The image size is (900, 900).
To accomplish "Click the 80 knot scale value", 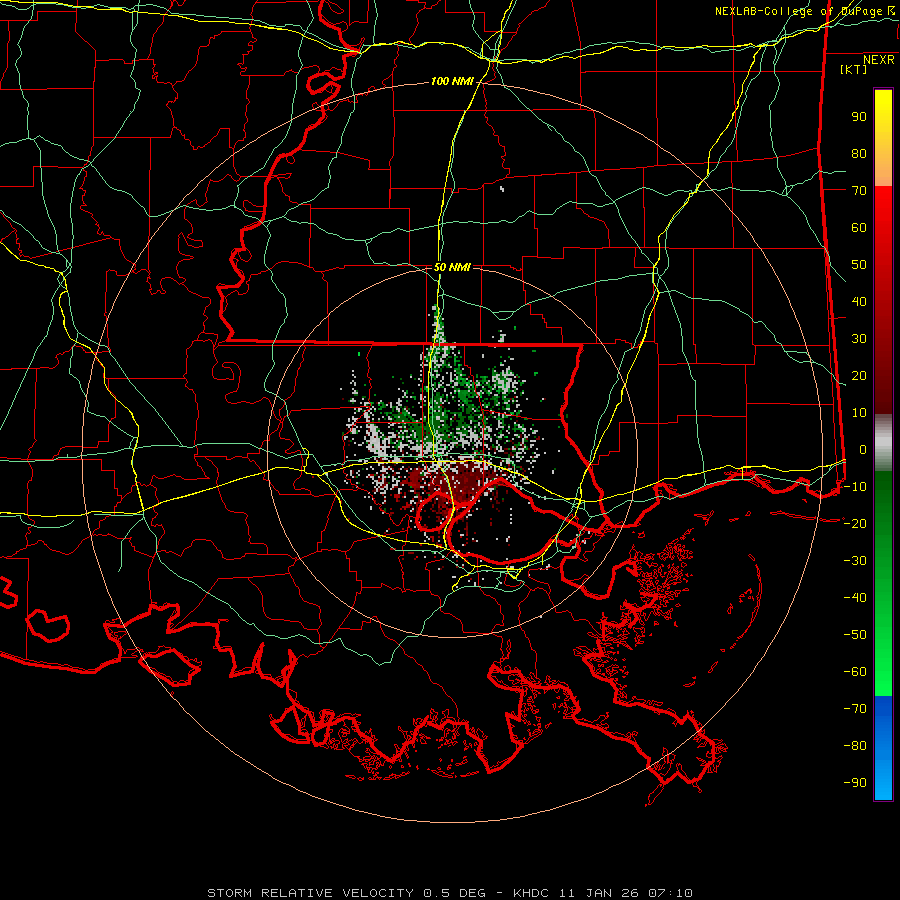I will tap(859, 154).
